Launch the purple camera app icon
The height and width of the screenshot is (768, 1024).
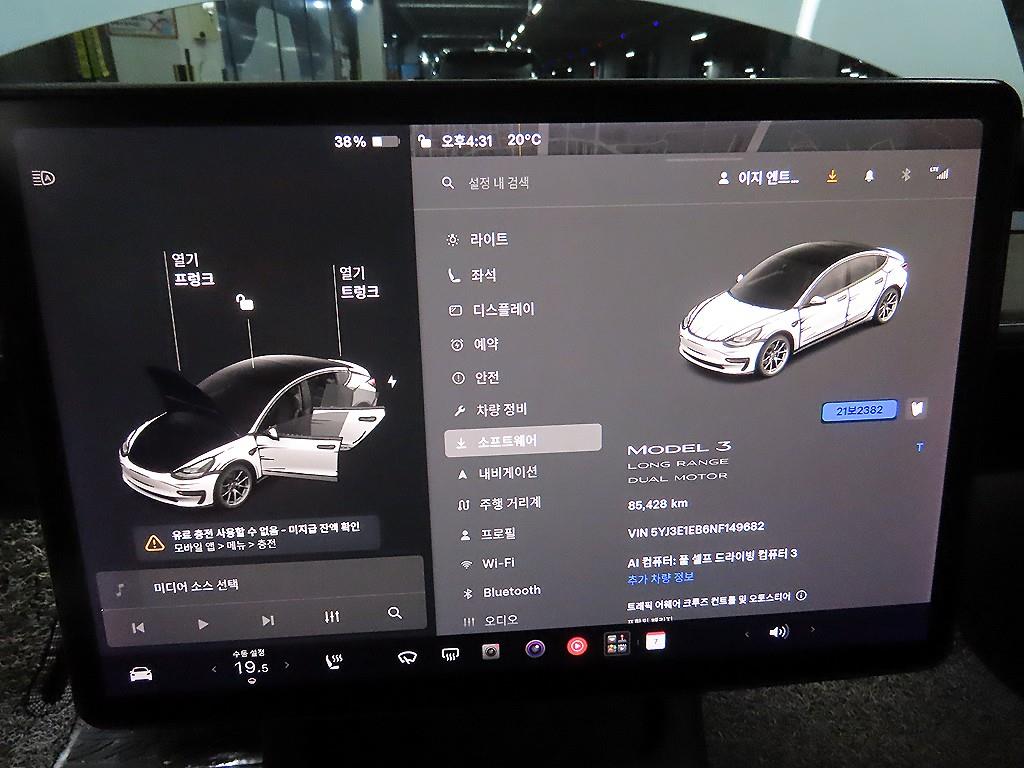click(x=535, y=648)
